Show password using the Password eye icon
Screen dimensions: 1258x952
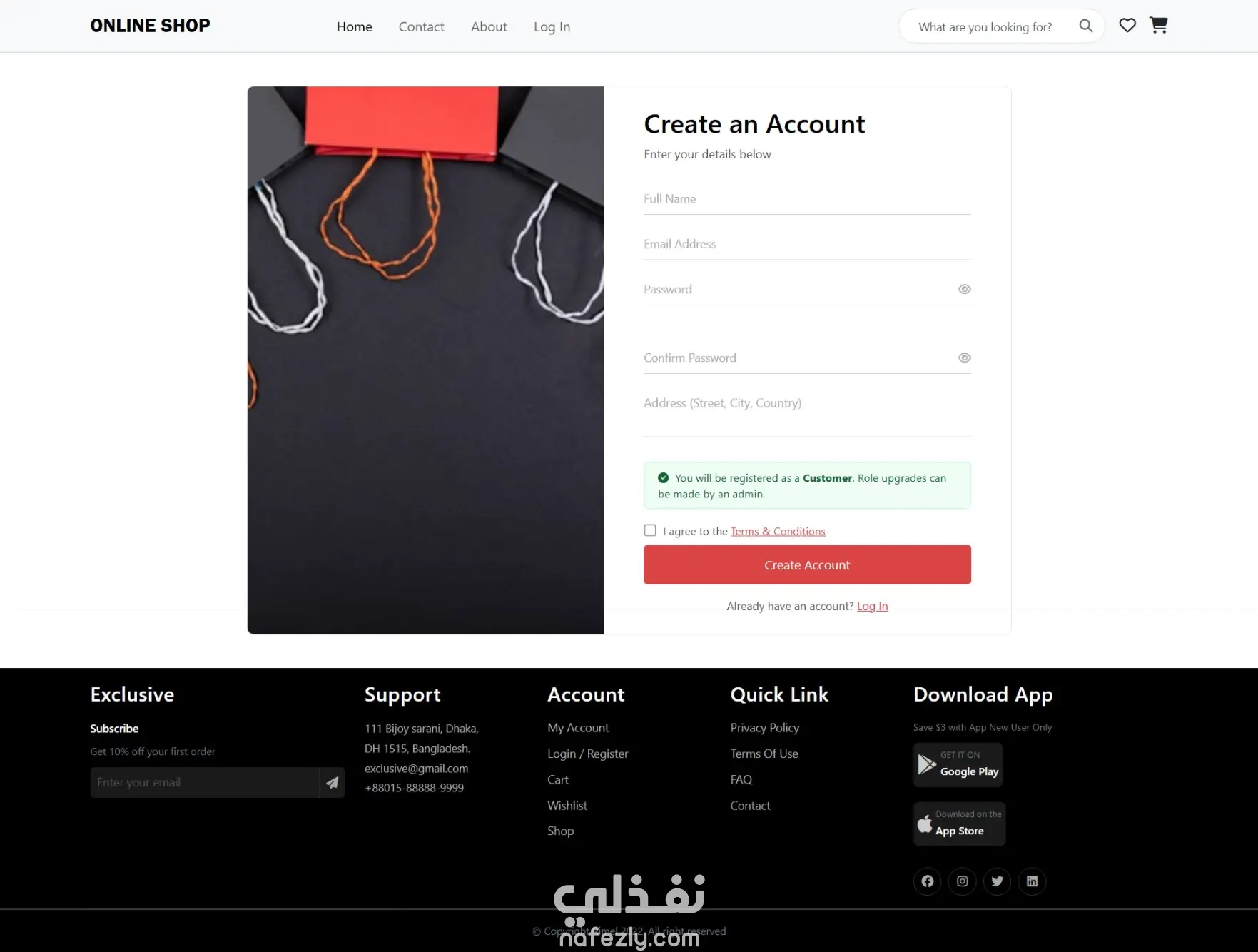(965, 289)
